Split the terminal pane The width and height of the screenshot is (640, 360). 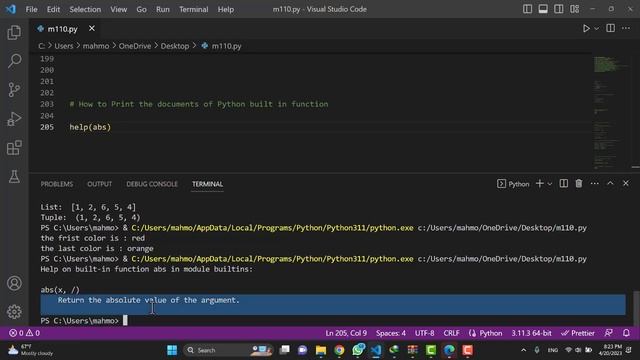coord(564,184)
